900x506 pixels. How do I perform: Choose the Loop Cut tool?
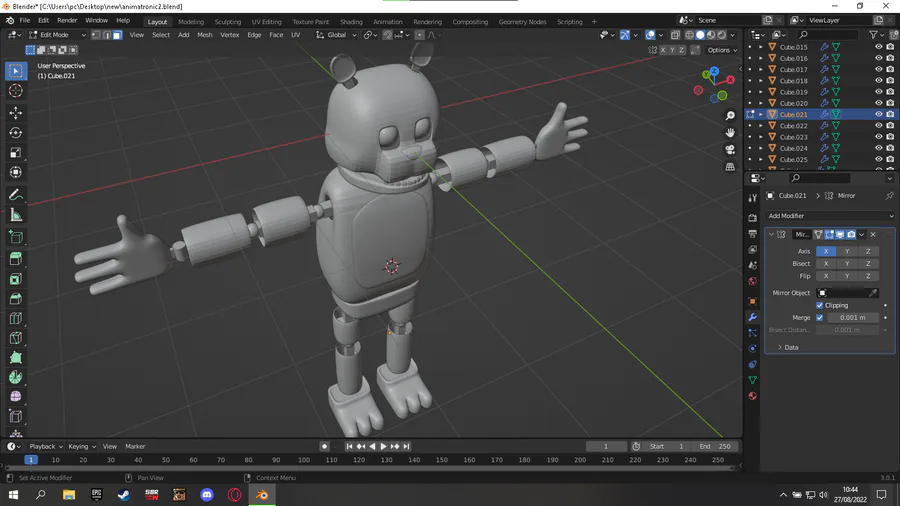point(15,318)
